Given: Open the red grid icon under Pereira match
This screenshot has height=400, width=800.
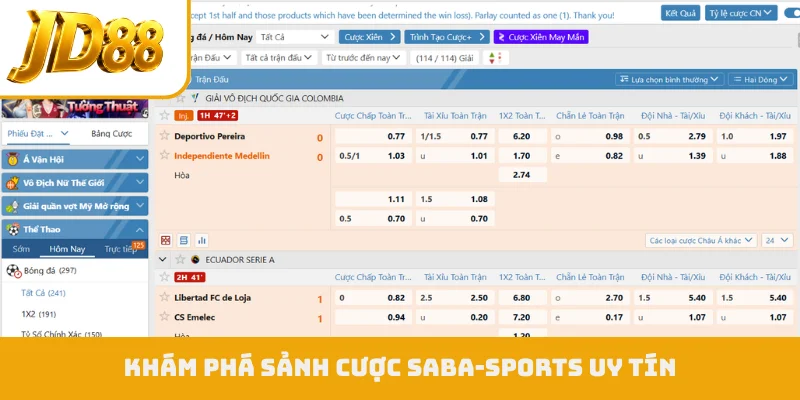Looking at the screenshot, I should pos(166,240).
